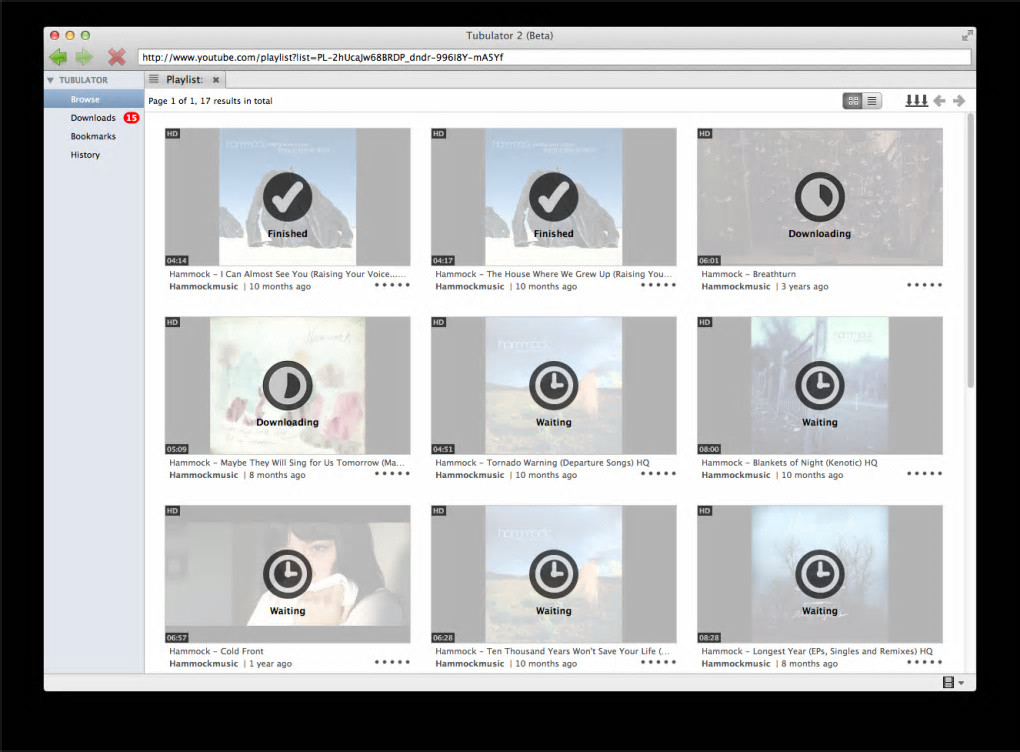Click the Hammock – Breathturn title

[x=748, y=274]
